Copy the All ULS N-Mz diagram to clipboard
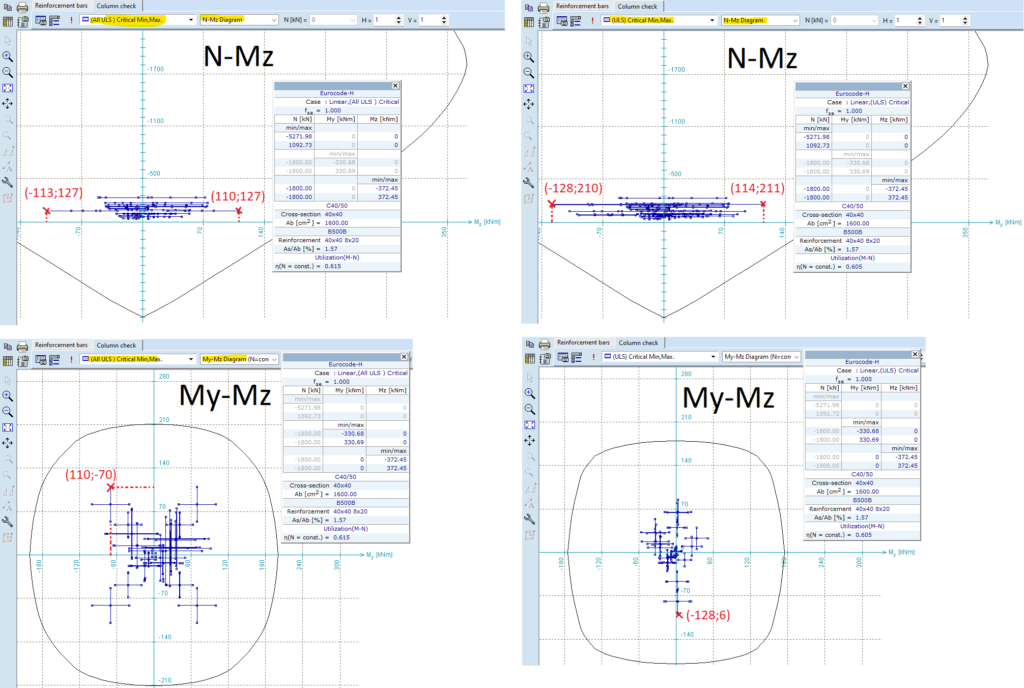Image resolution: width=1024 pixels, height=688 pixels. 7,7
